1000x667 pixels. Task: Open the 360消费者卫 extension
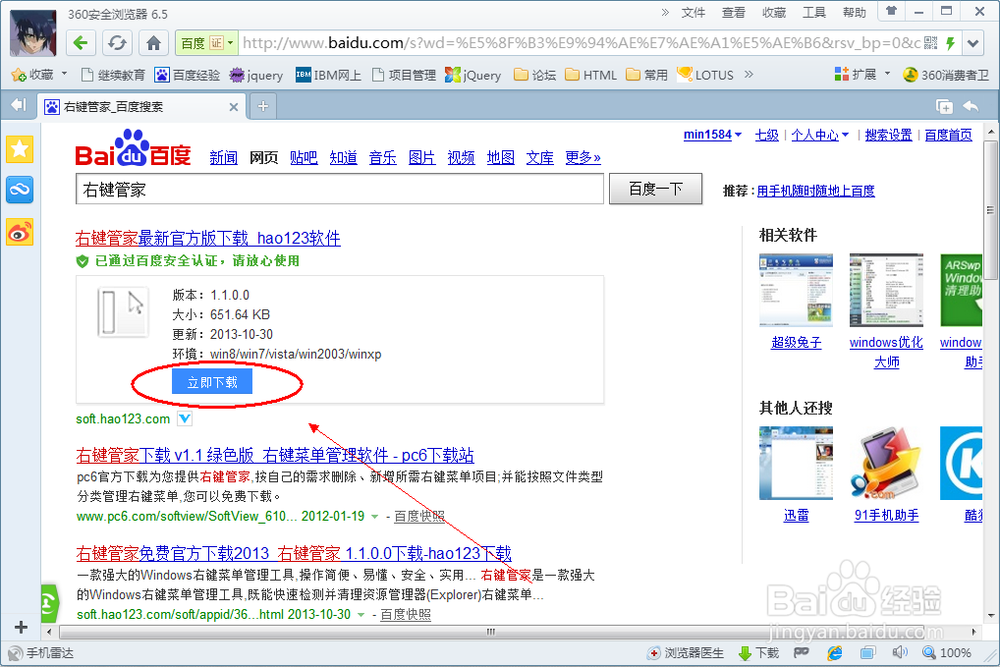[946, 75]
